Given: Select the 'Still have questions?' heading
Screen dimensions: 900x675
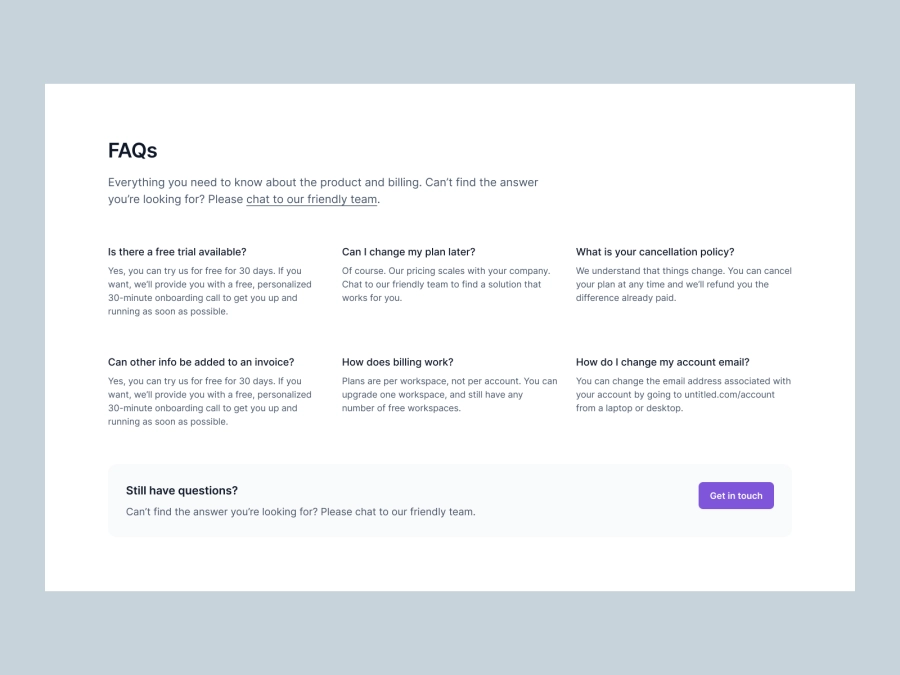Looking at the screenshot, I should point(182,490).
